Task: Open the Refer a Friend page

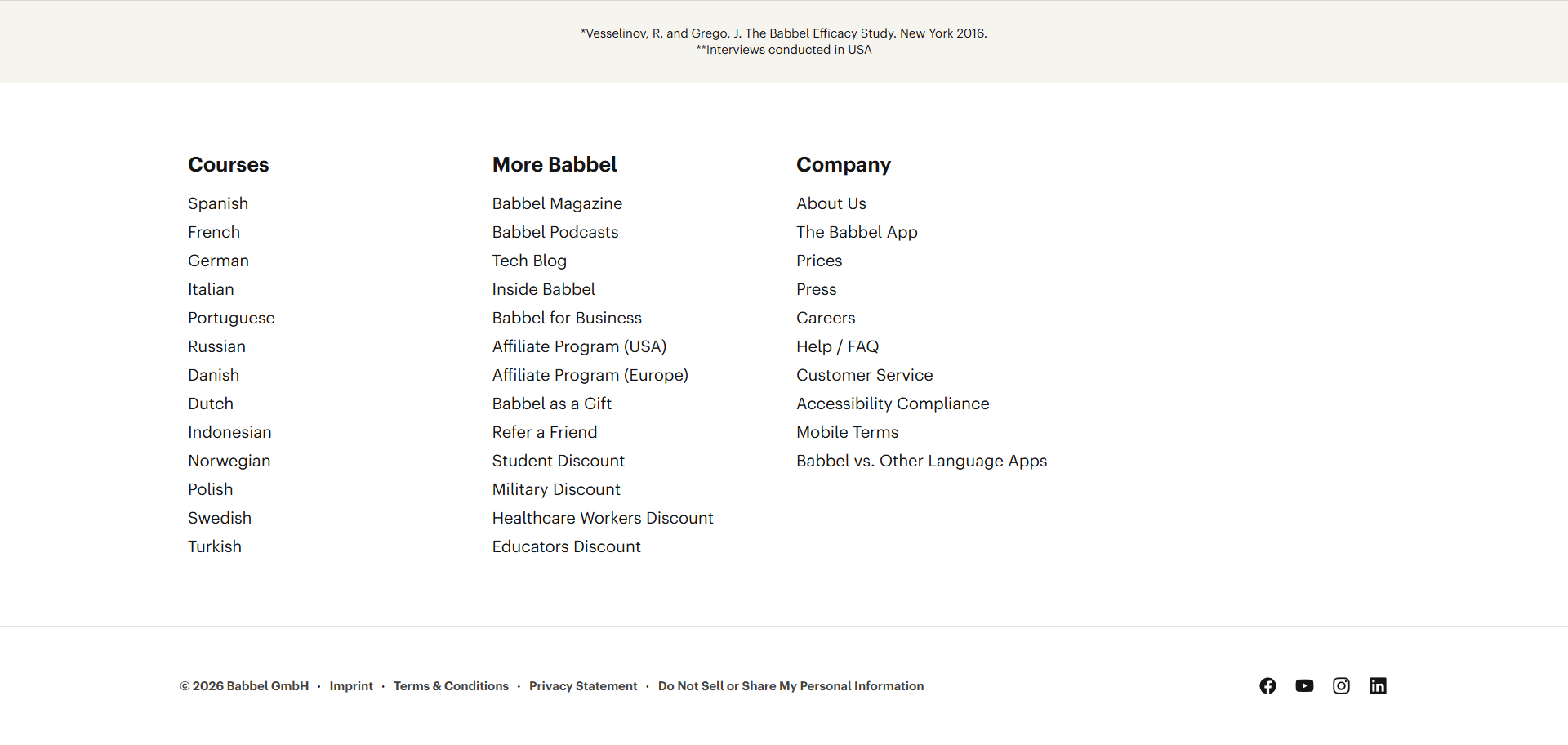Action: click(x=545, y=432)
